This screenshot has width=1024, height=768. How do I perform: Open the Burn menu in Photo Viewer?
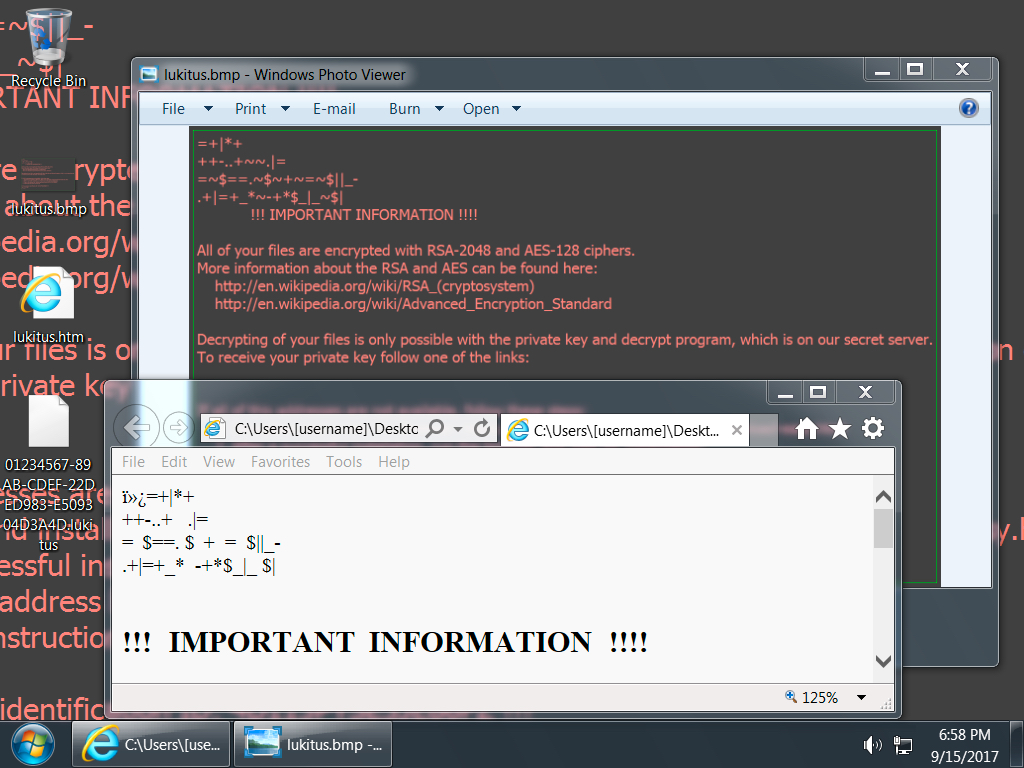coord(404,108)
